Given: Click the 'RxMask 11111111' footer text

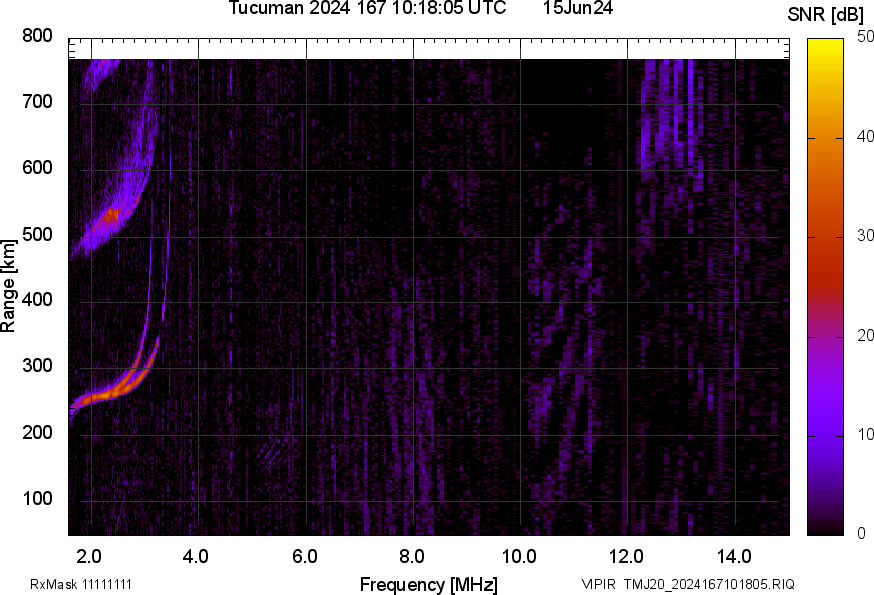Looking at the screenshot, I should 81,584.
